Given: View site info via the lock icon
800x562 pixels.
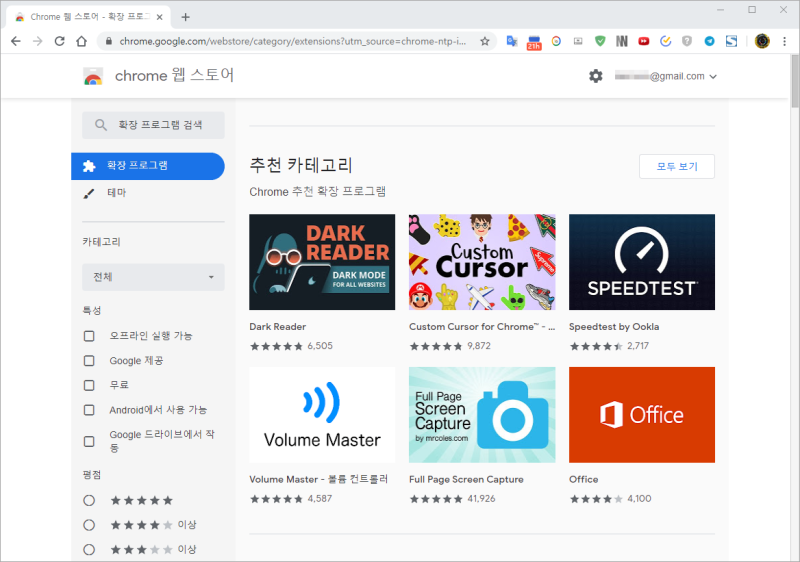Looking at the screenshot, I should click(x=109, y=41).
